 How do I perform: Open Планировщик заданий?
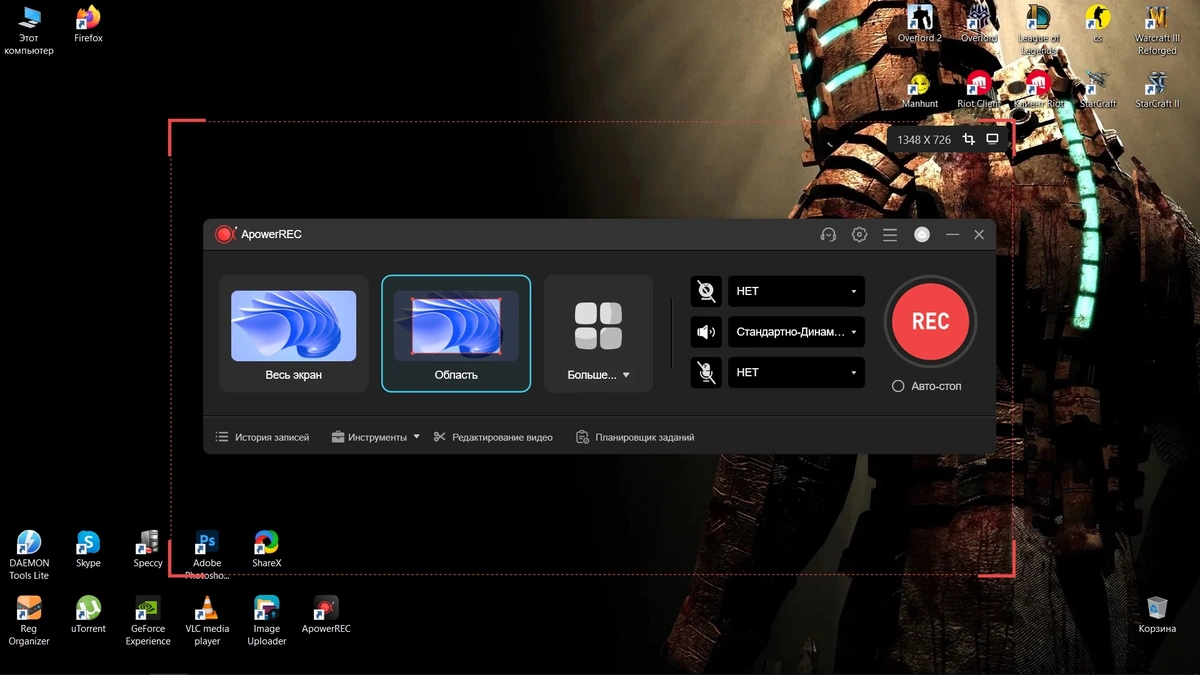635,437
